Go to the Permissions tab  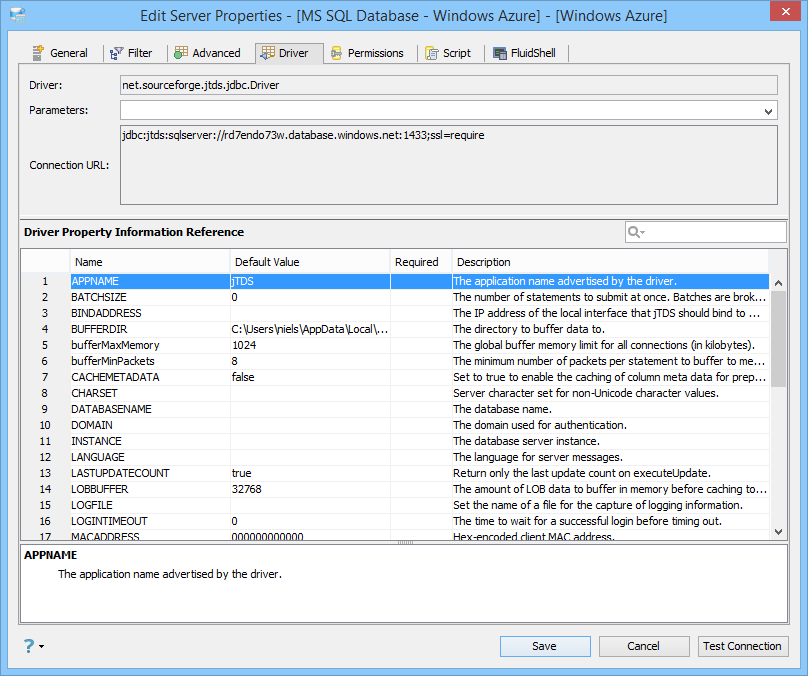point(367,53)
